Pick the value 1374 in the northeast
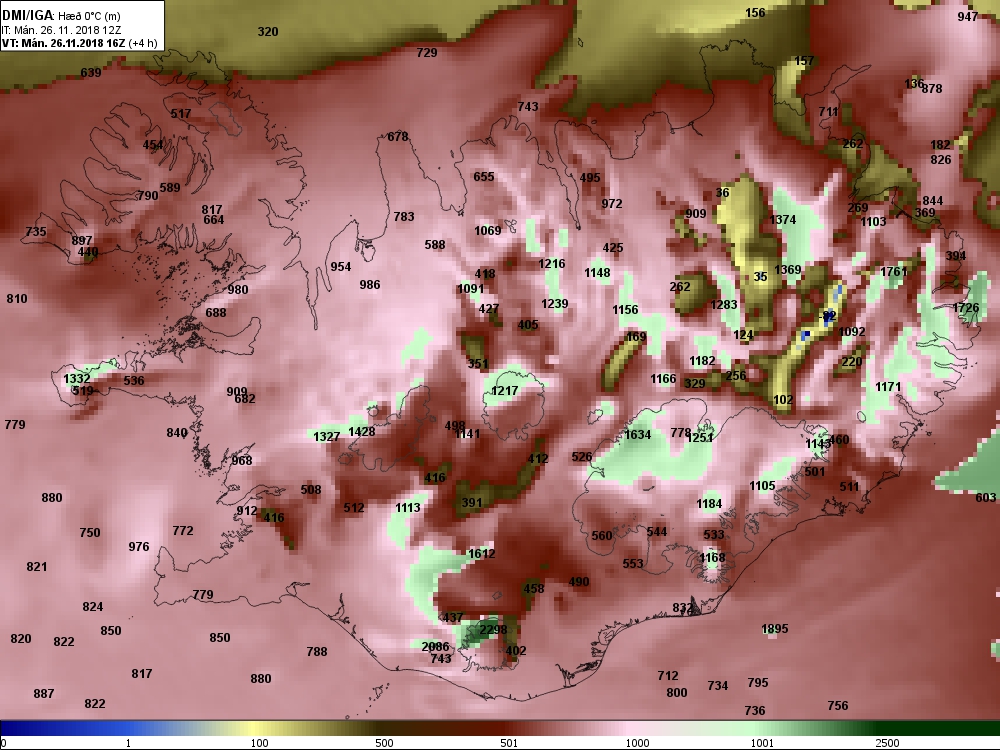 (783, 219)
